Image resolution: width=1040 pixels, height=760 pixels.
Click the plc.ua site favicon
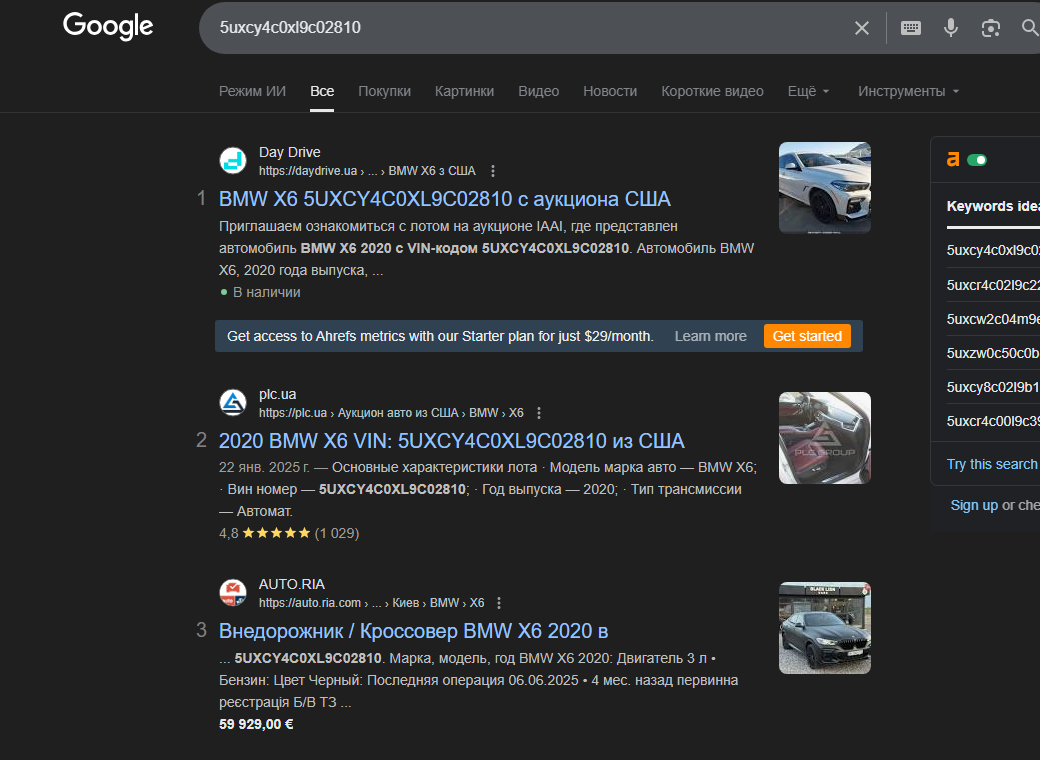[x=233, y=403]
